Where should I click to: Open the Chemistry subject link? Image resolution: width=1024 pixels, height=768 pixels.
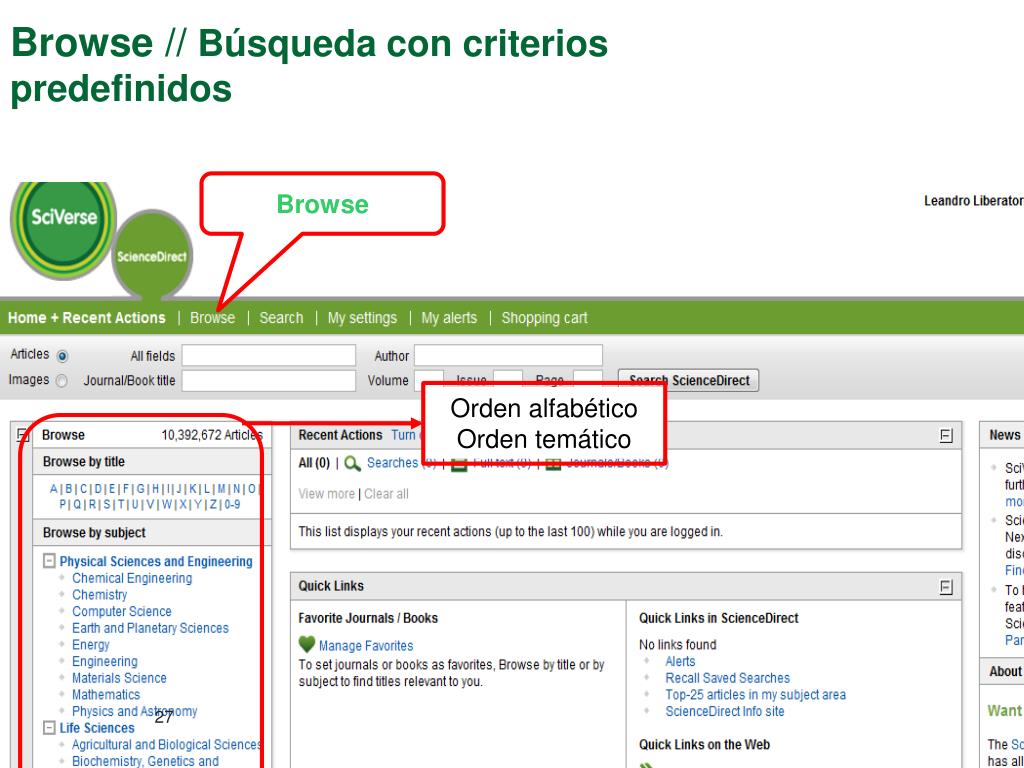tap(99, 595)
